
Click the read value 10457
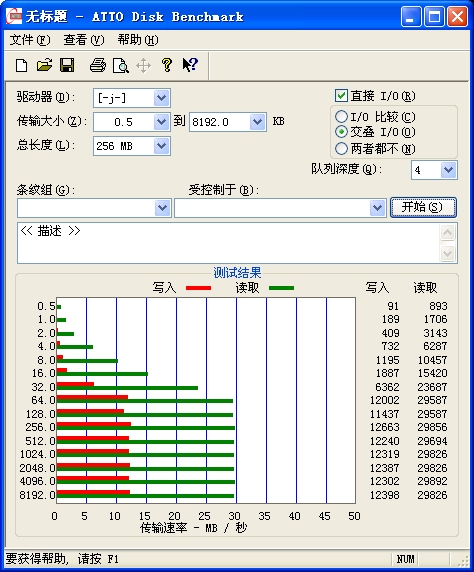(x=432, y=360)
